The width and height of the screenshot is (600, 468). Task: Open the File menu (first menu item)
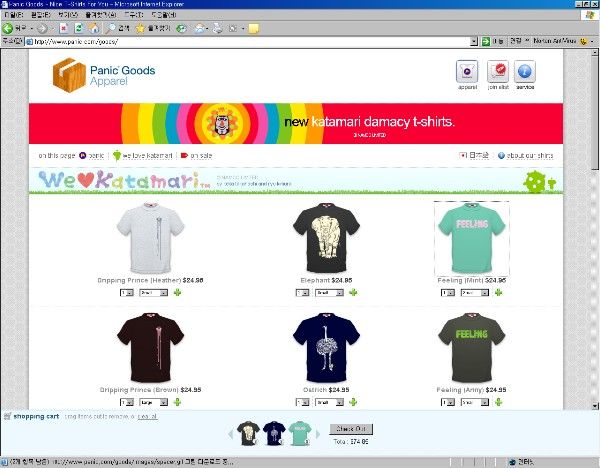click(x=13, y=15)
